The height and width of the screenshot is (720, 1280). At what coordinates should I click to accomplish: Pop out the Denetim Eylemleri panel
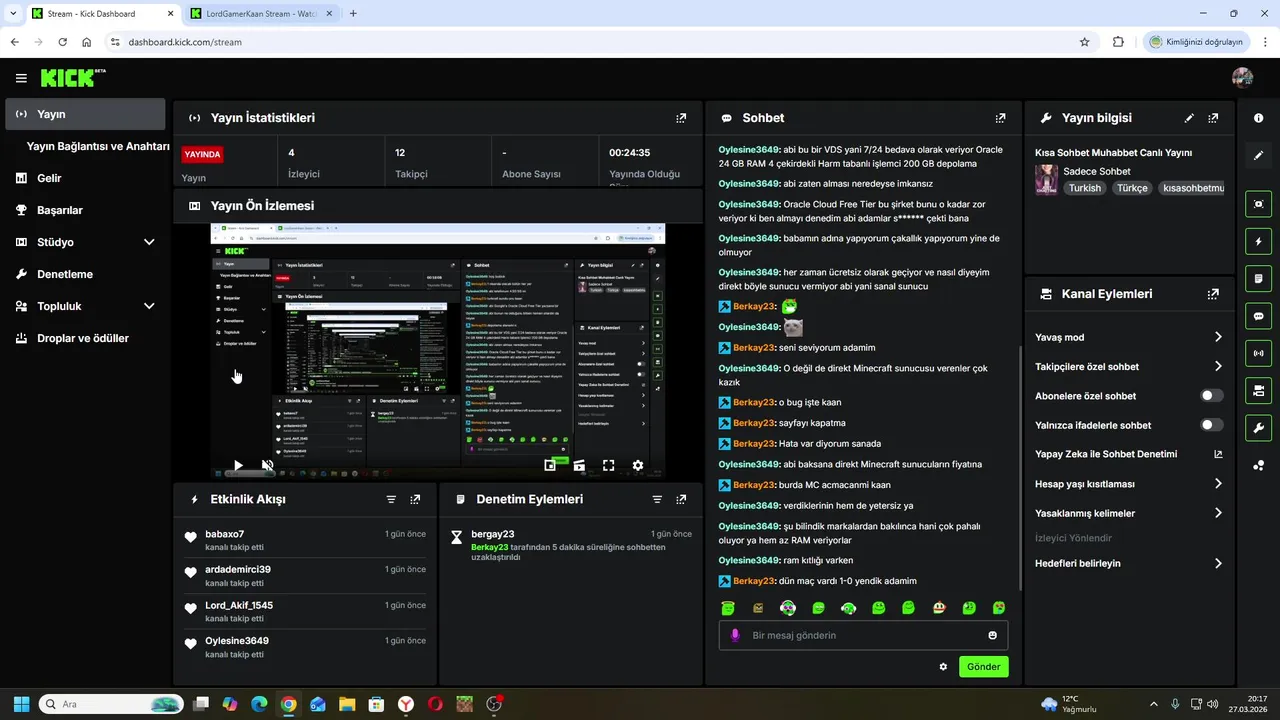tap(681, 499)
